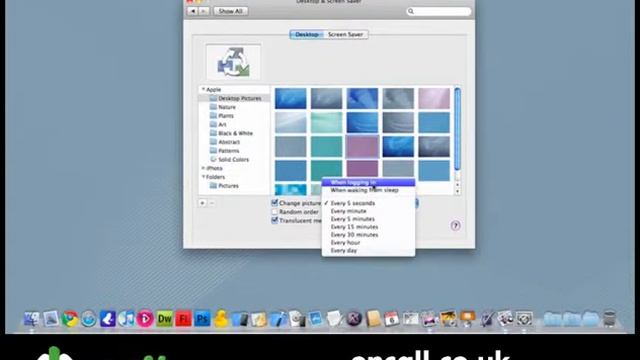Open iCal calendar icon in Dock
This screenshot has width=640, height=360.
391,319
